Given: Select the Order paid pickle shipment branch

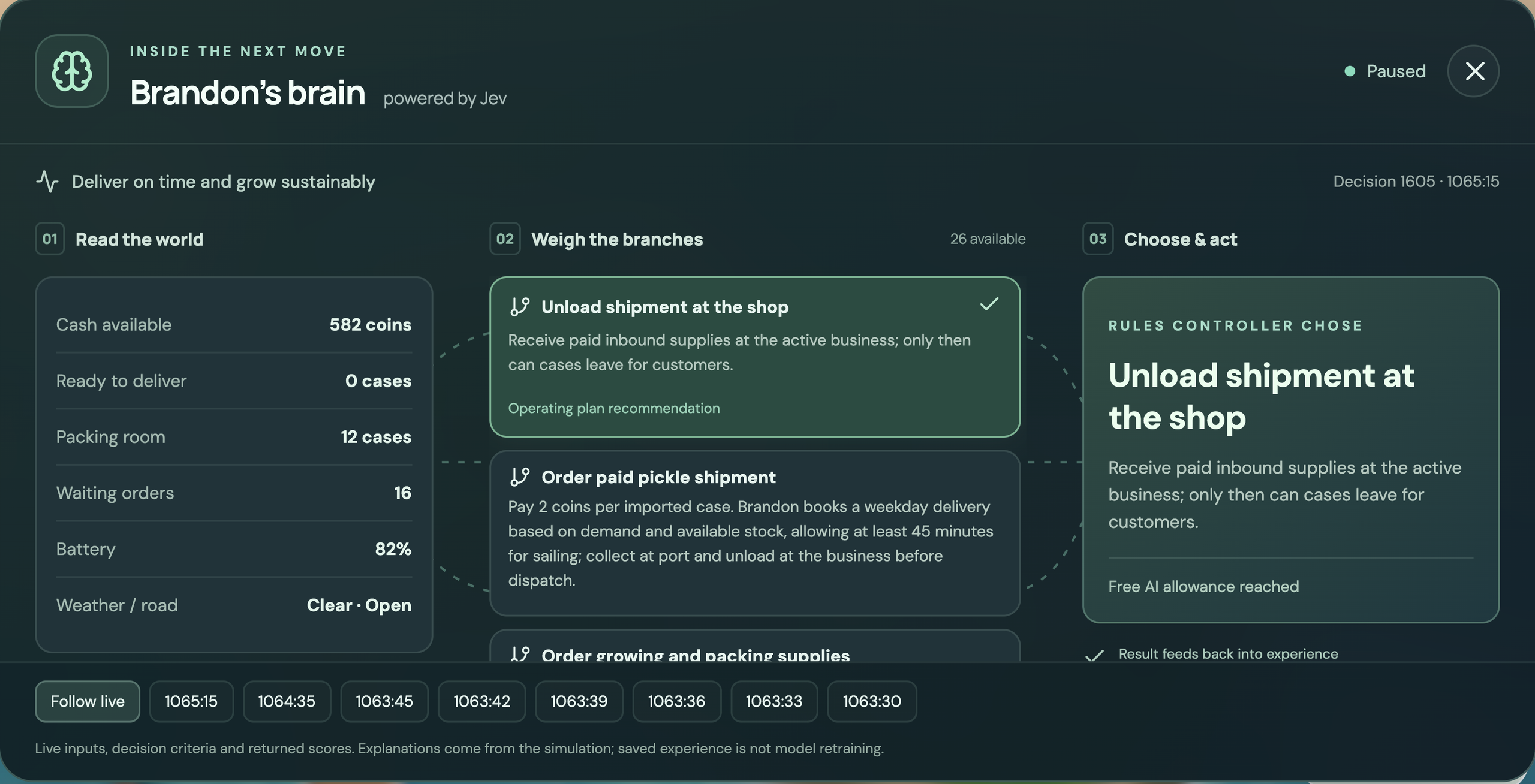Looking at the screenshot, I should click(x=755, y=533).
